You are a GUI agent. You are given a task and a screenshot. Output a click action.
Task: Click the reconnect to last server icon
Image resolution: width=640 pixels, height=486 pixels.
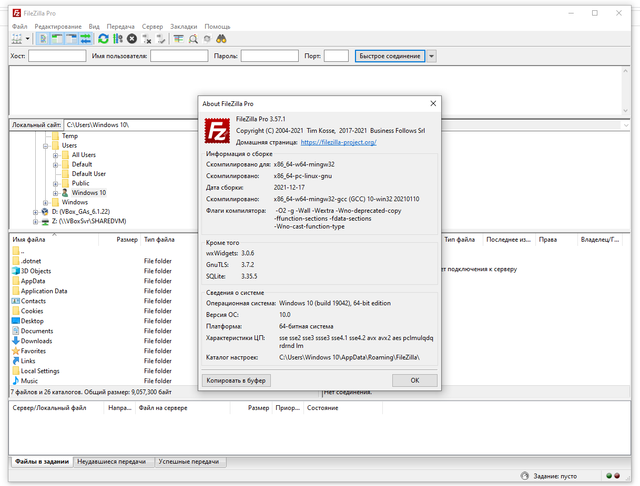(161, 39)
